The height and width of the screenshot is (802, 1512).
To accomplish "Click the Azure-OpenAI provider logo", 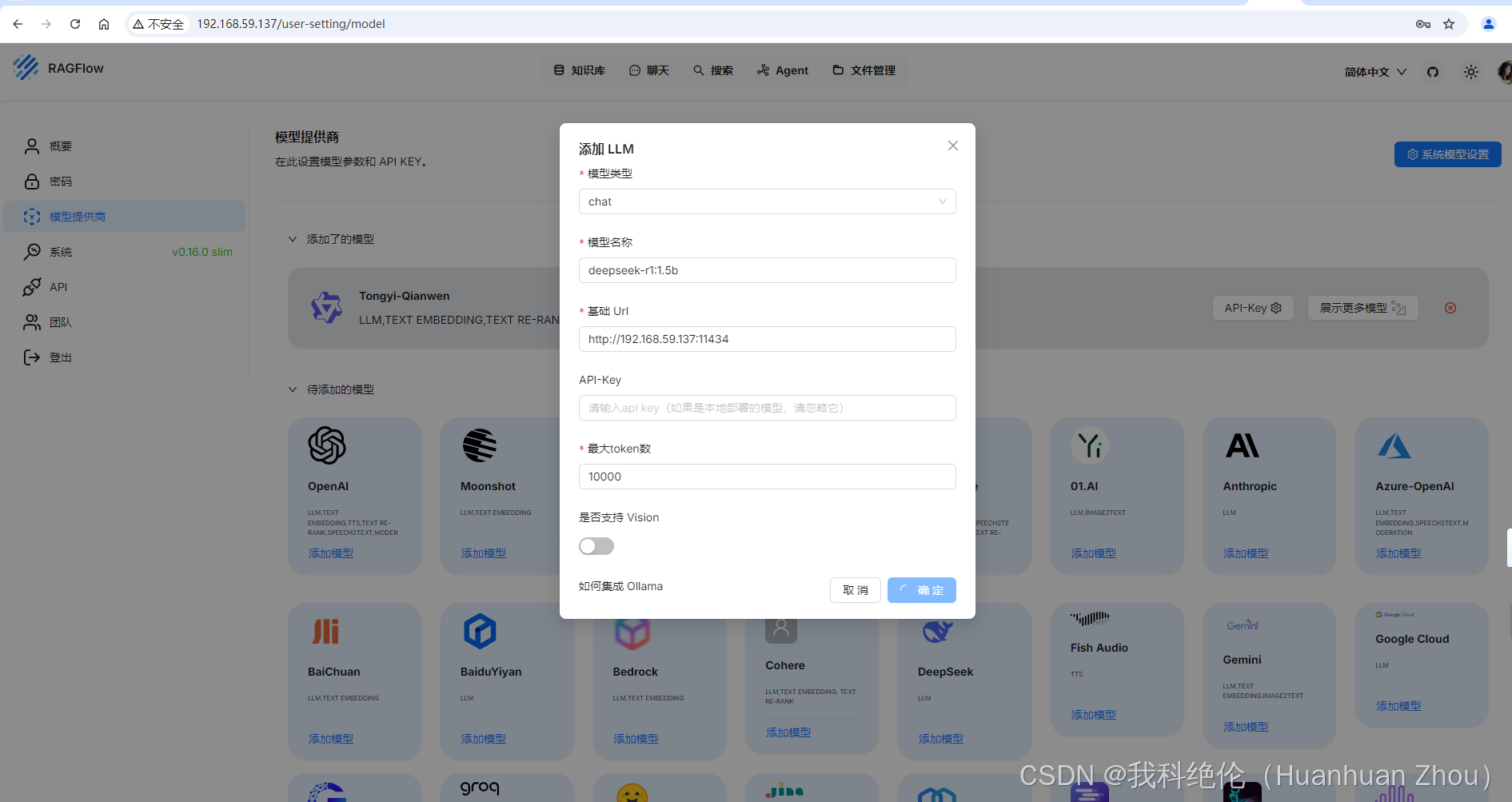I will 1394,445.
